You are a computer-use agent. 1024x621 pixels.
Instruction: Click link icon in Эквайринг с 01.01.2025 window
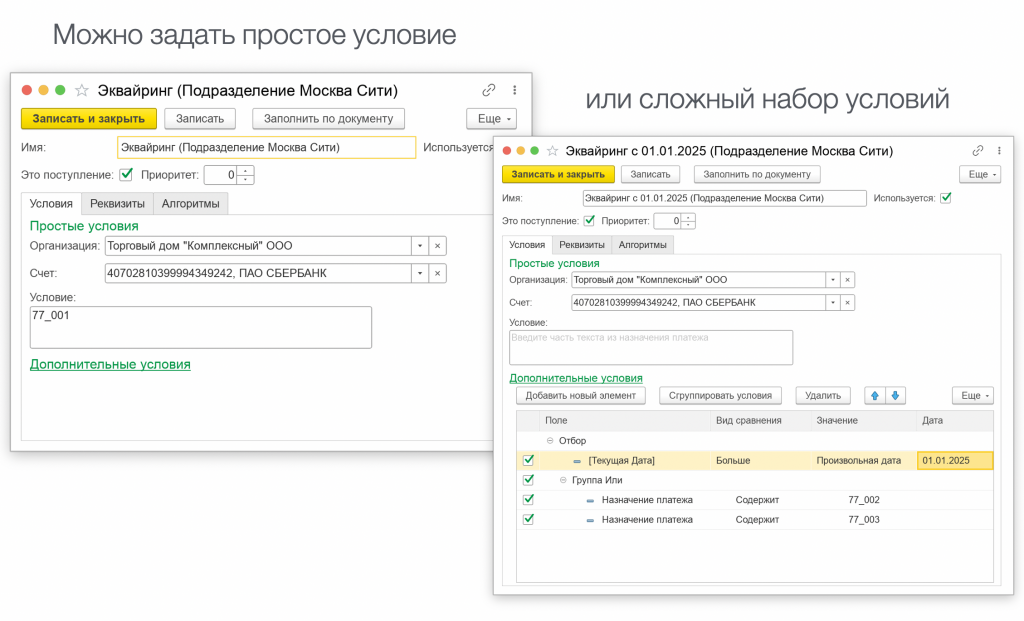pos(978,151)
